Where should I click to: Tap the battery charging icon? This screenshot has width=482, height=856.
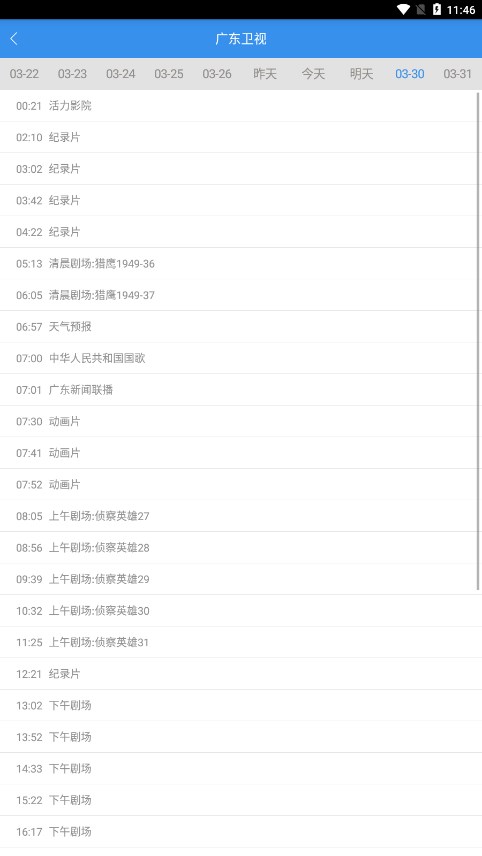click(x=437, y=9)
